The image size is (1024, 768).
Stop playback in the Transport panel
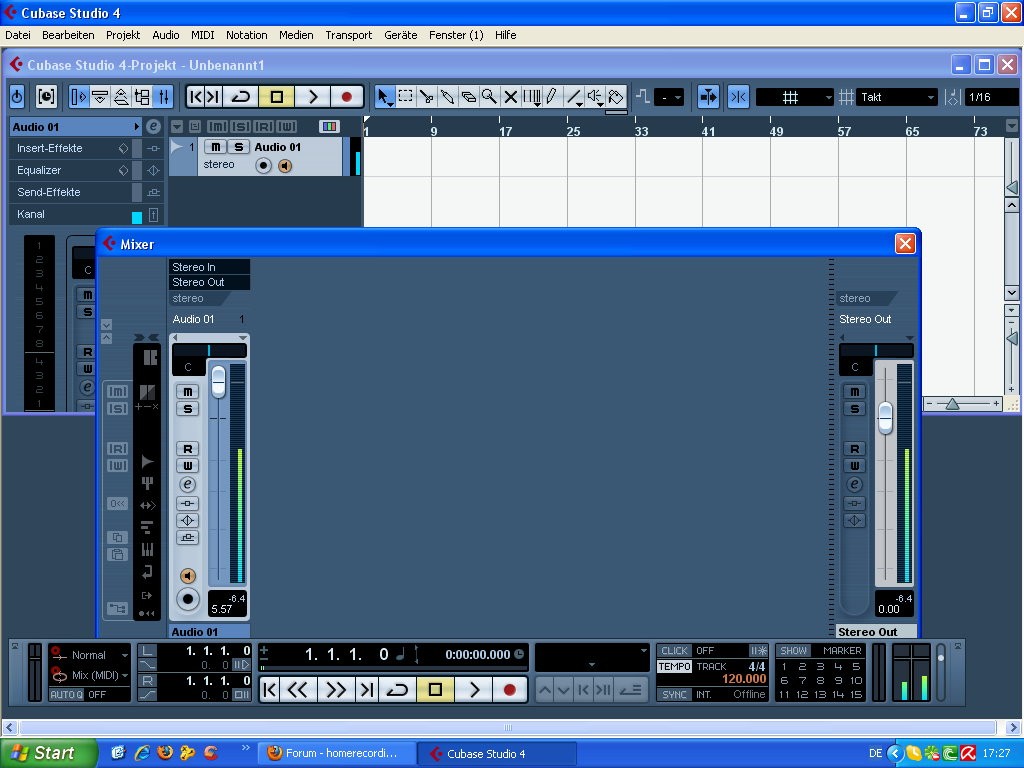pyautogui.click(x=436, y=690)
